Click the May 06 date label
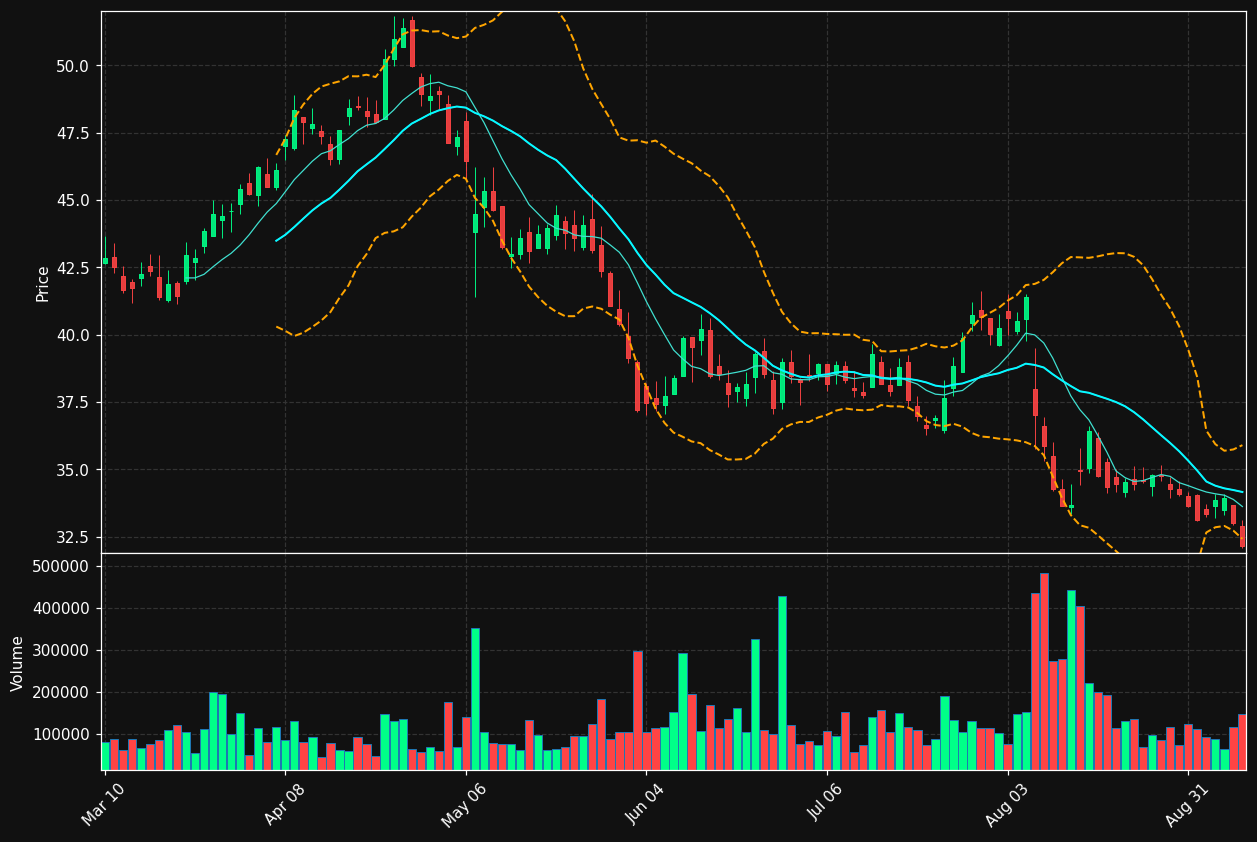 (464, 805)
